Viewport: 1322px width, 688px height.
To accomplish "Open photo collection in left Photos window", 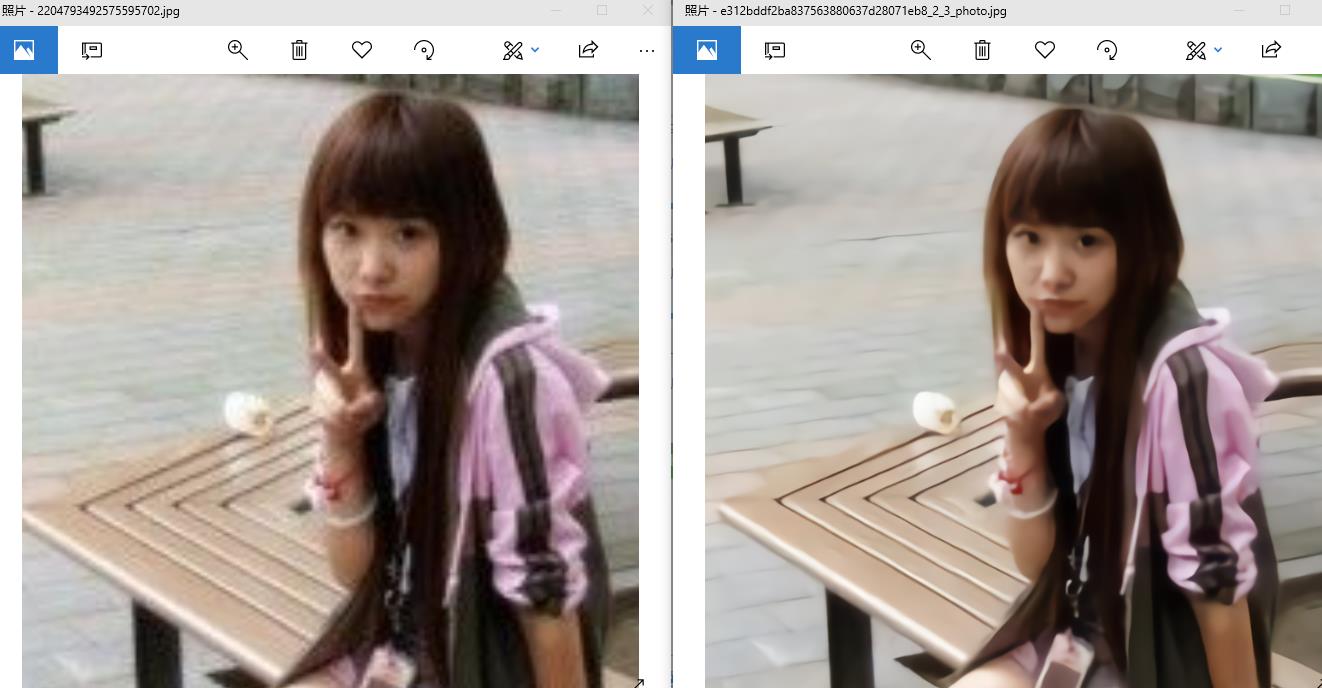I will click(24, 50).
